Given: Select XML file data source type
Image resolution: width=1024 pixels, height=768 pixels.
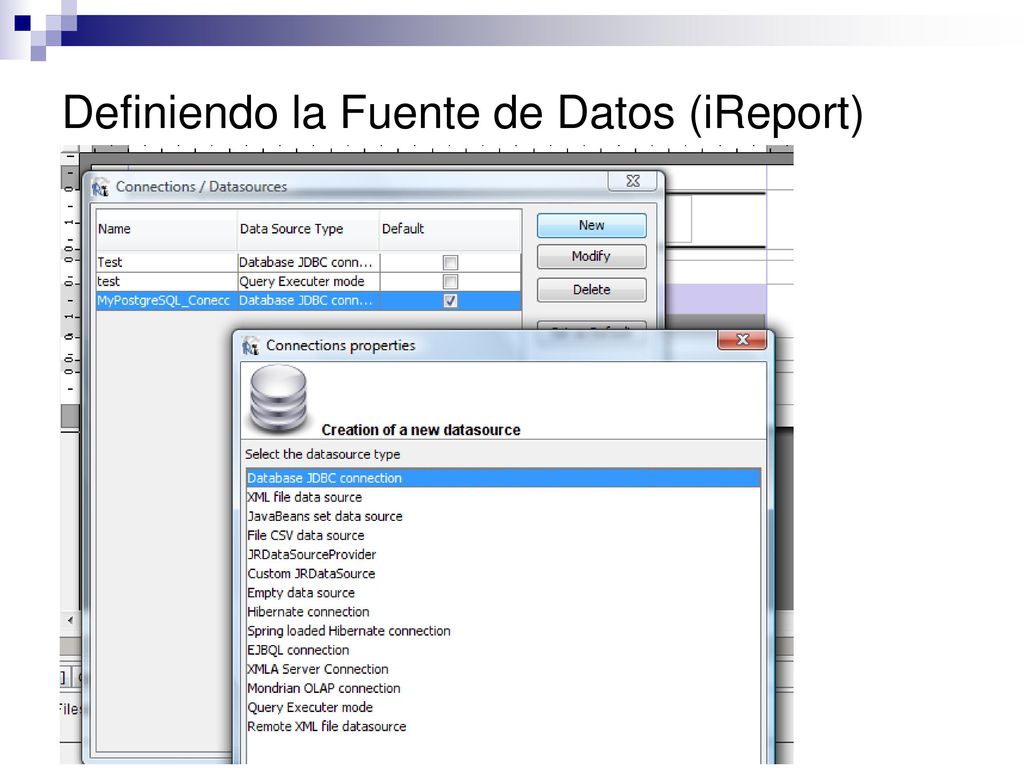Looking at the screenshot, I should [x=504, y=497].
